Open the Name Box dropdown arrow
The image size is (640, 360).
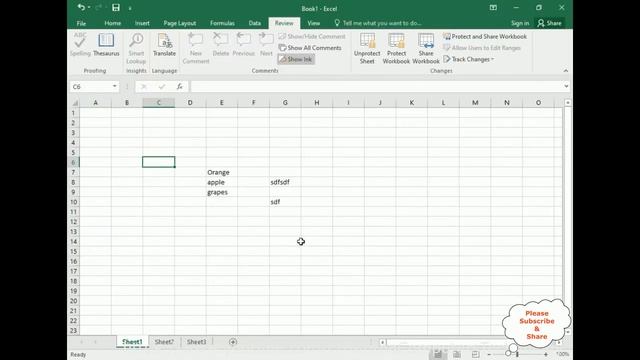tap(115, 86)
